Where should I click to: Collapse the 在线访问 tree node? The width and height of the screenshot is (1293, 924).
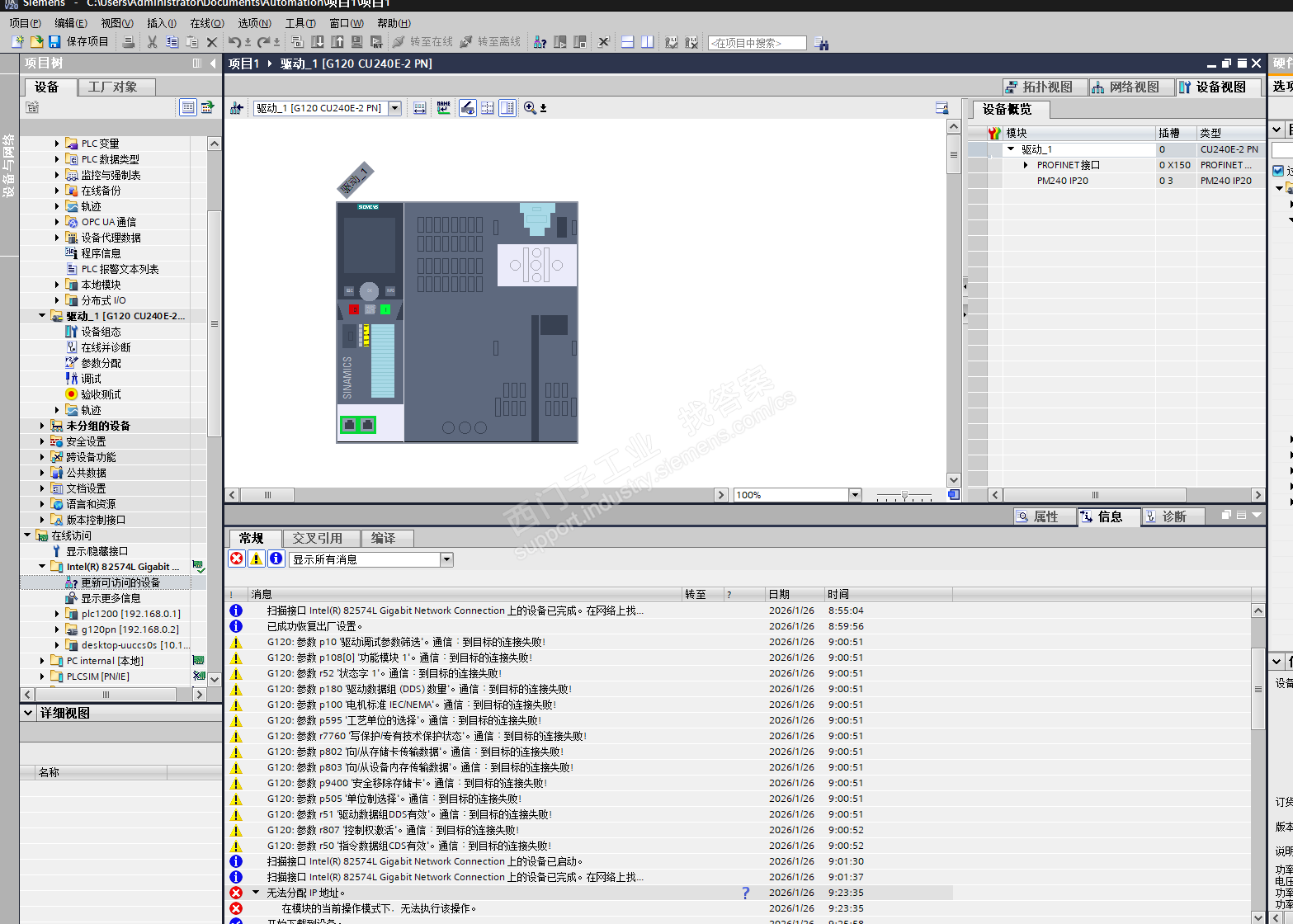click(x=27, y=535)
